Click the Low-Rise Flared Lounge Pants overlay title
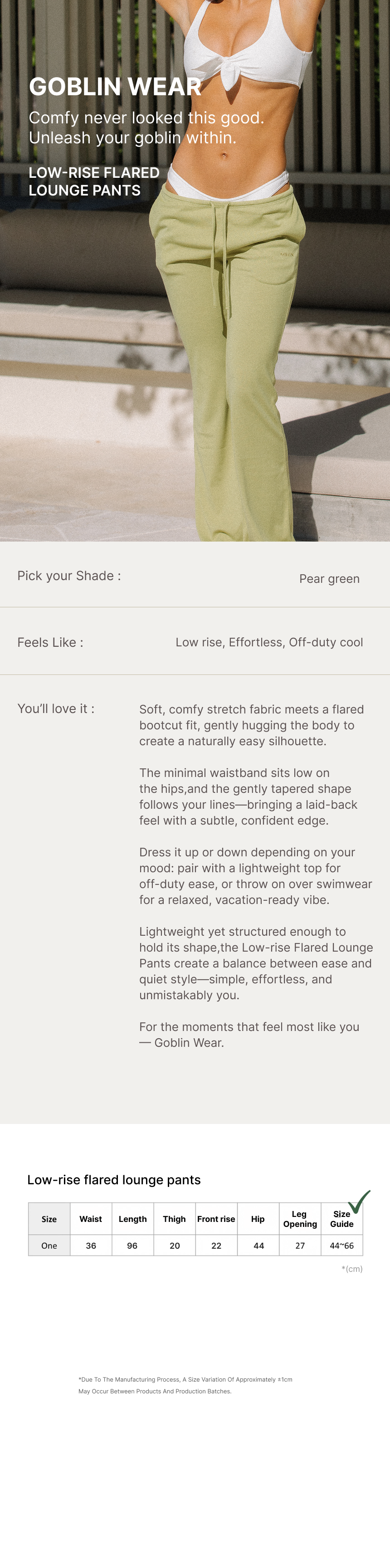390x1568 pixels. (94, 181)
